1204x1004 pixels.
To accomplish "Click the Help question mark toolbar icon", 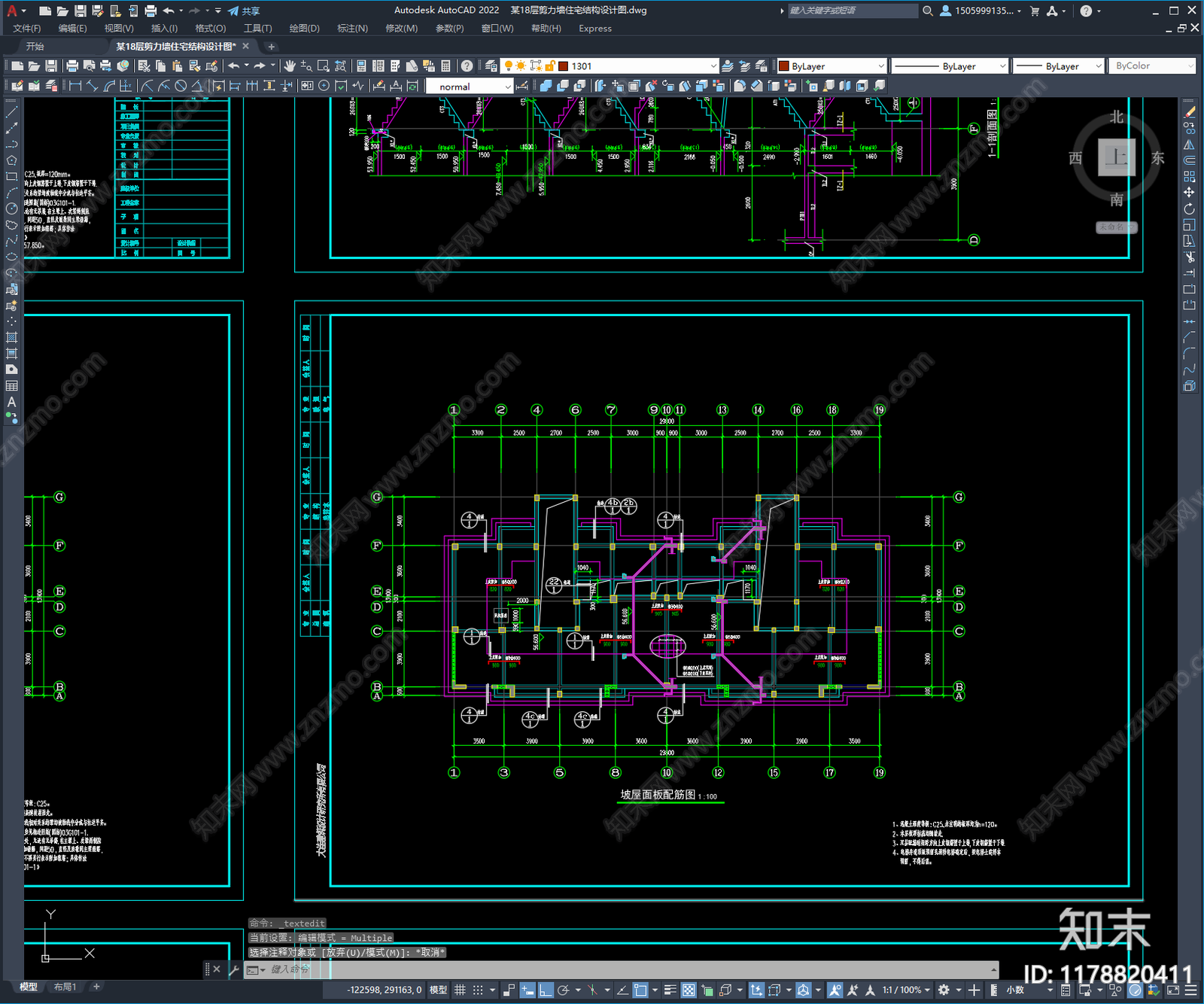I will click(x=467, y=66).
